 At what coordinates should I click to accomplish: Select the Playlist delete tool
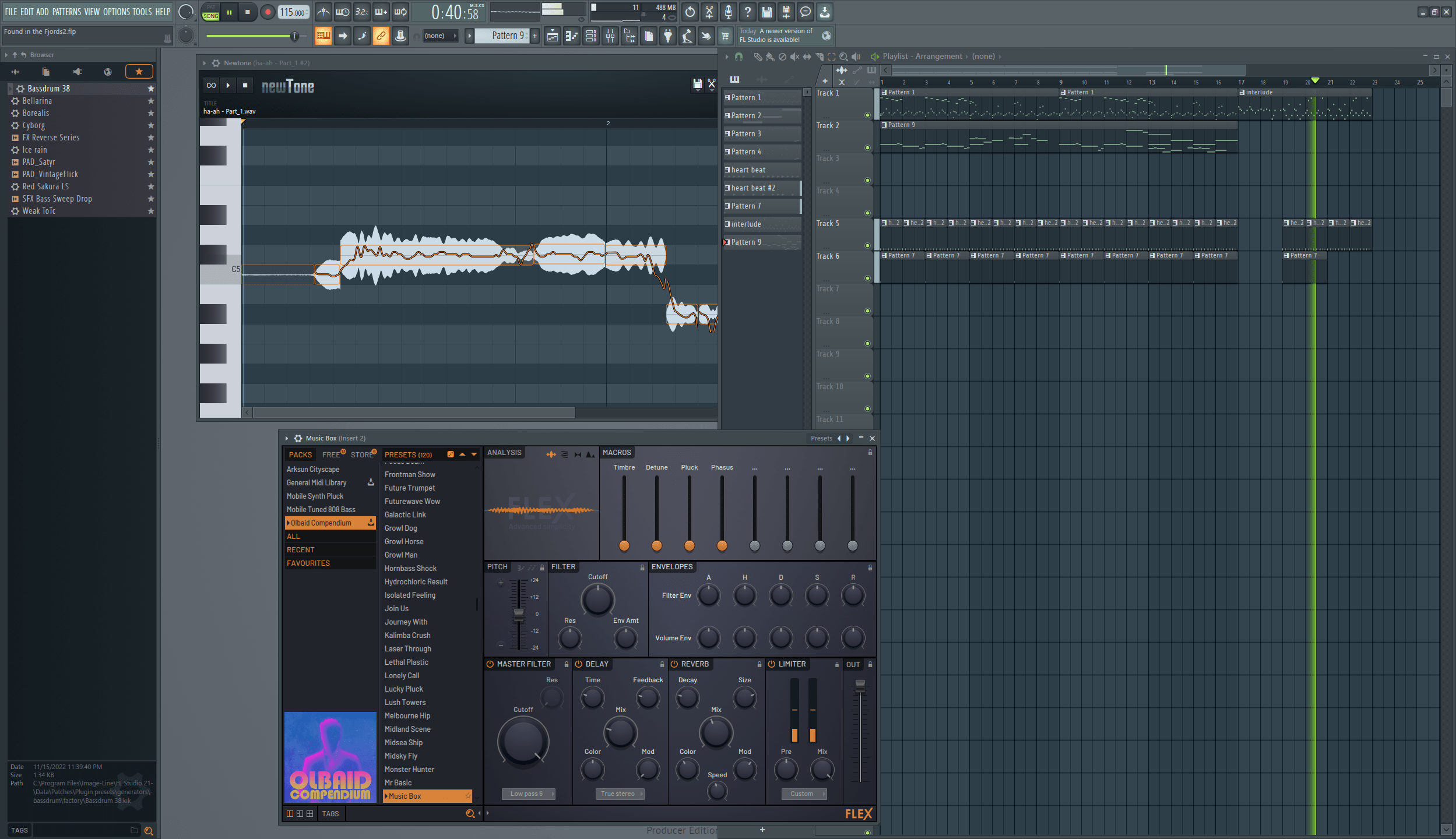pos(782,57)
